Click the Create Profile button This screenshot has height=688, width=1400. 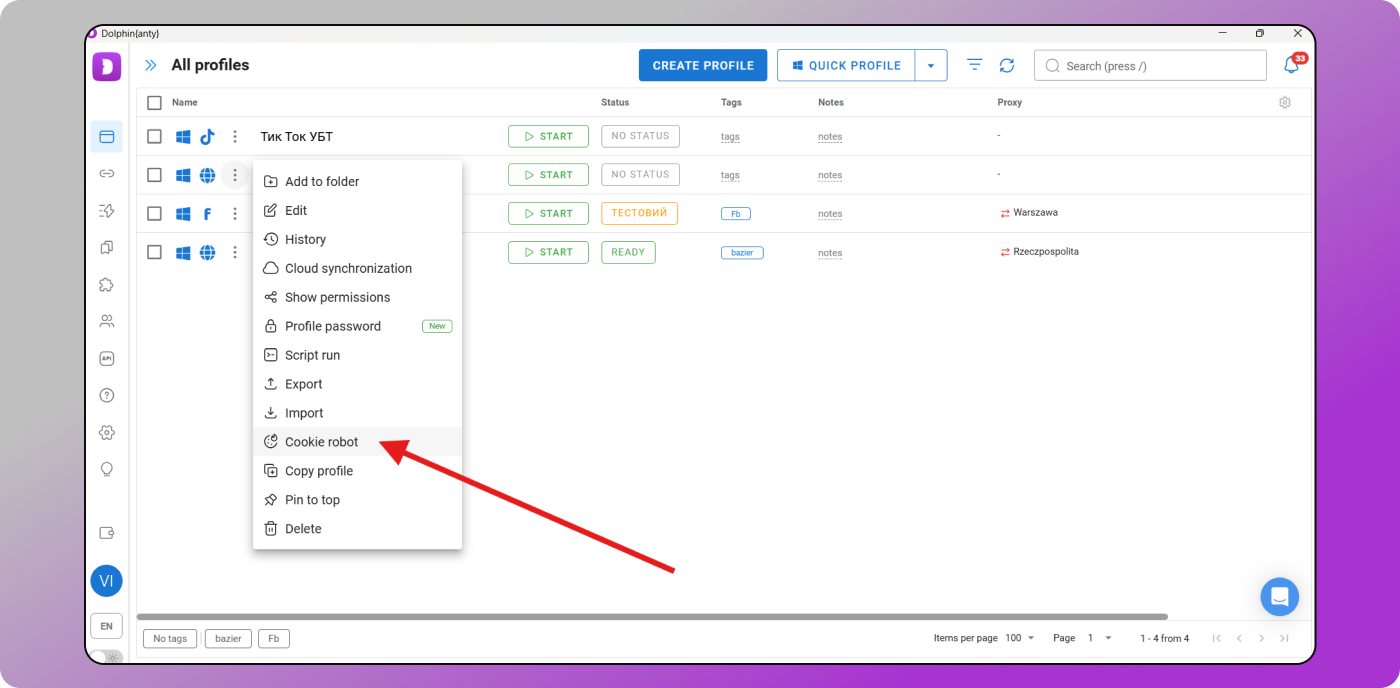point(703,66)
